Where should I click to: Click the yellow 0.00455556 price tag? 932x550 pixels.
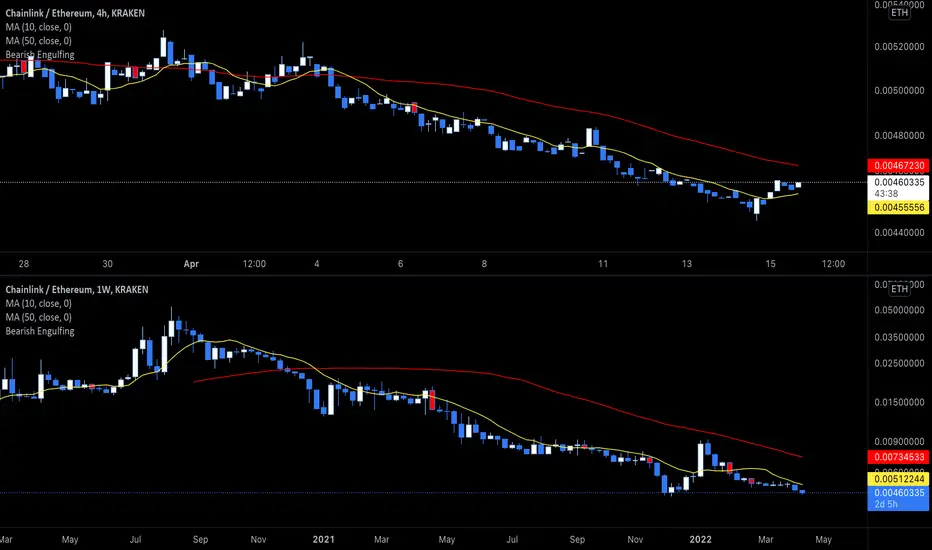point(898,208)
